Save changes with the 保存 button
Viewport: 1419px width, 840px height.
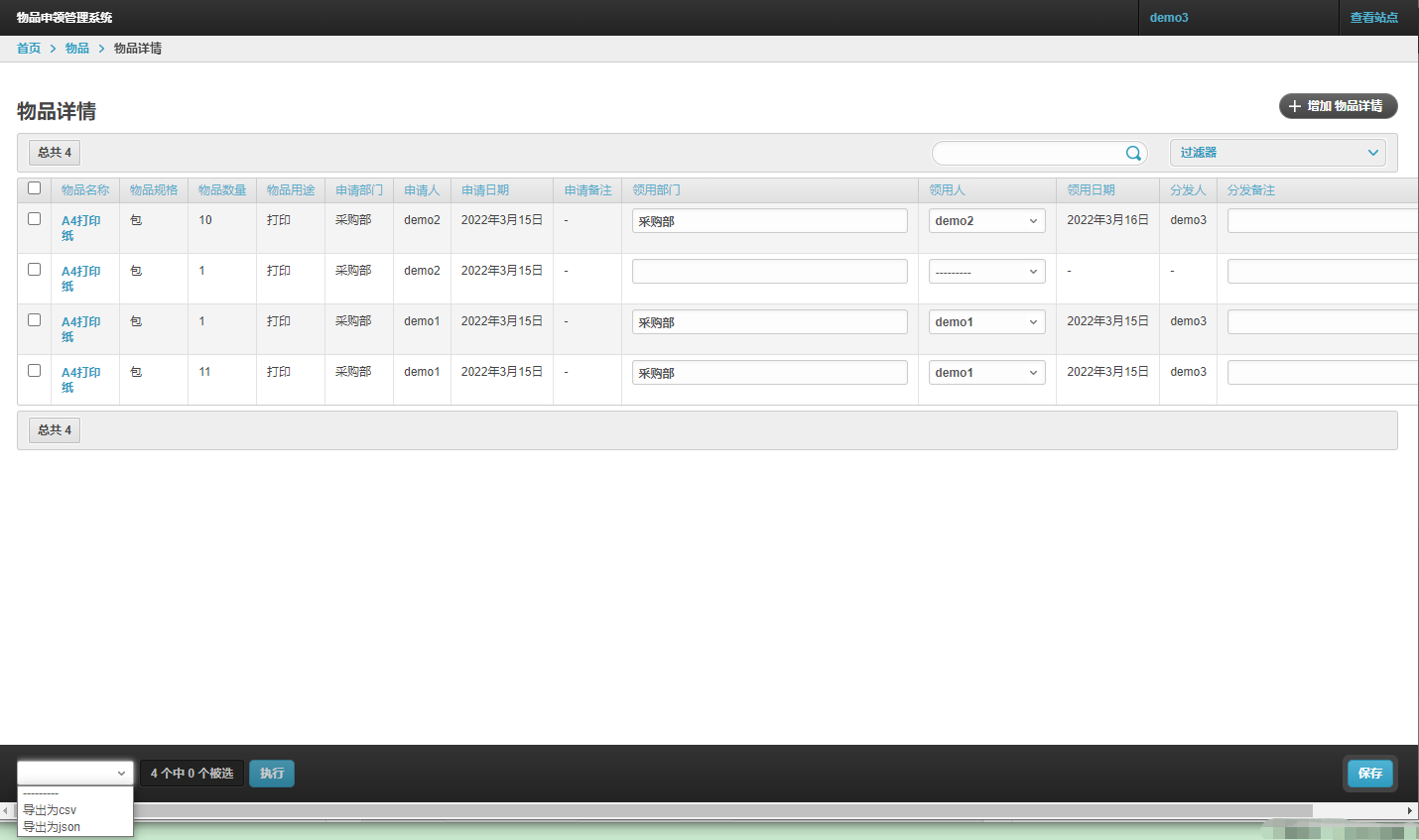click(x=1370, y=774)
